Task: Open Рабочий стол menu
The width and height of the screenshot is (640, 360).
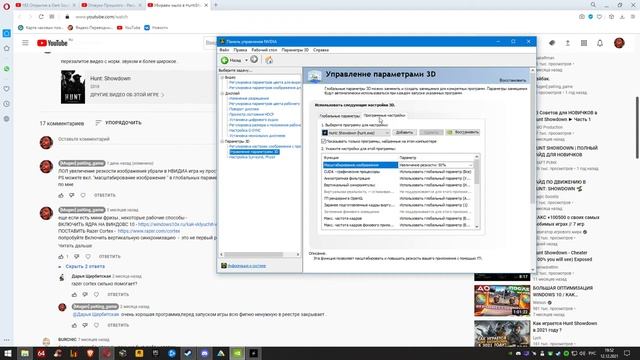Action: [x=264, y=50]
